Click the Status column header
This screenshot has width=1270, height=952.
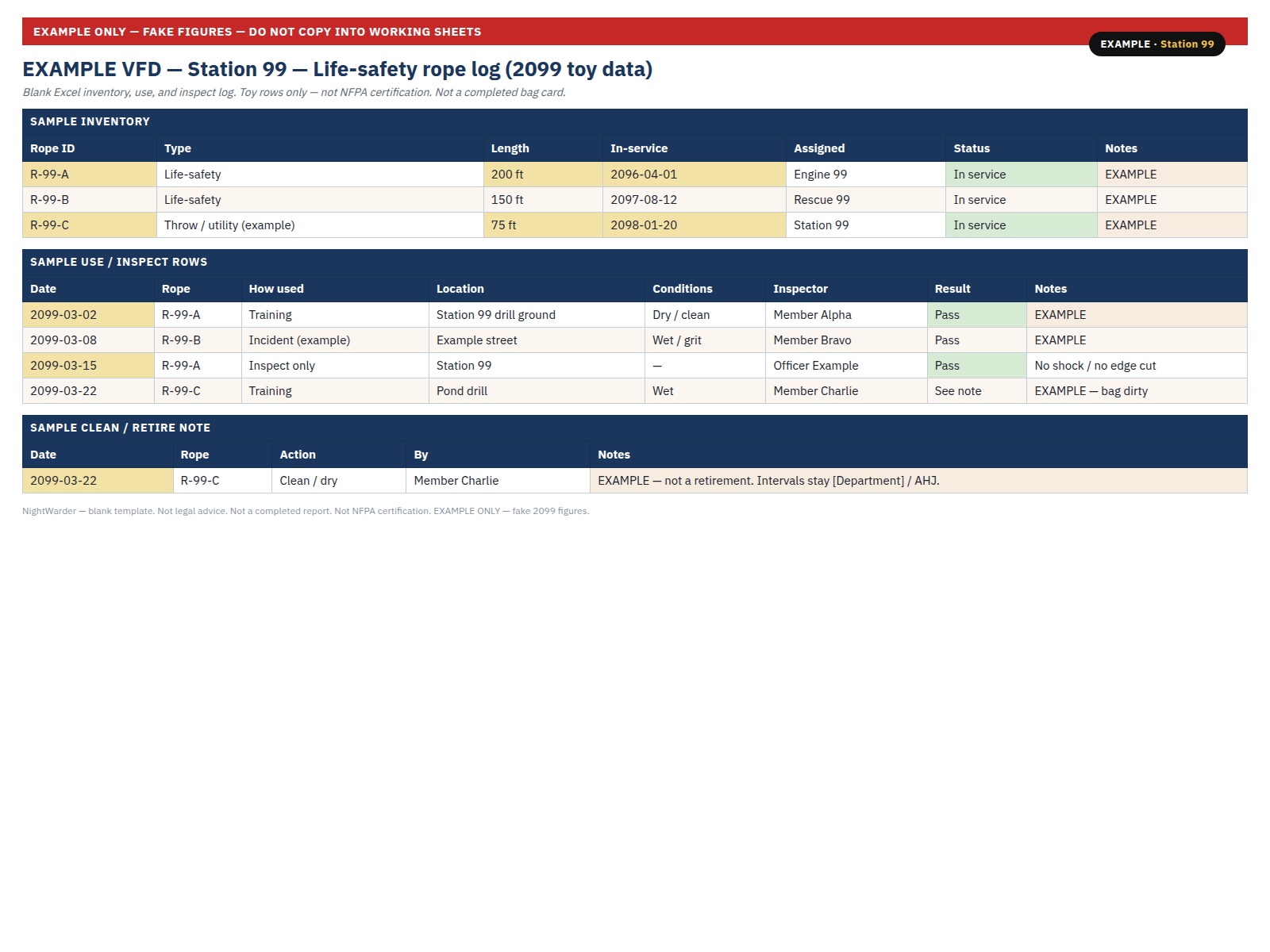1022,148
